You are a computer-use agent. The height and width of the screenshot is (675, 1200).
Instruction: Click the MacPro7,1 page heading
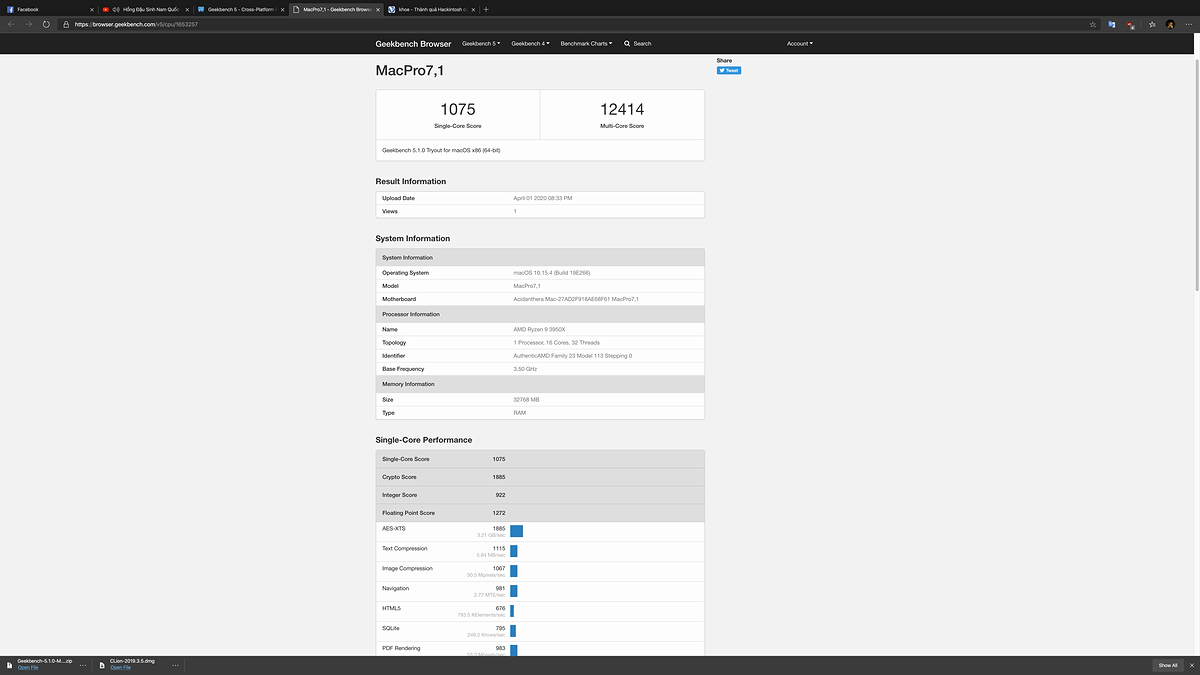[409, 71]
